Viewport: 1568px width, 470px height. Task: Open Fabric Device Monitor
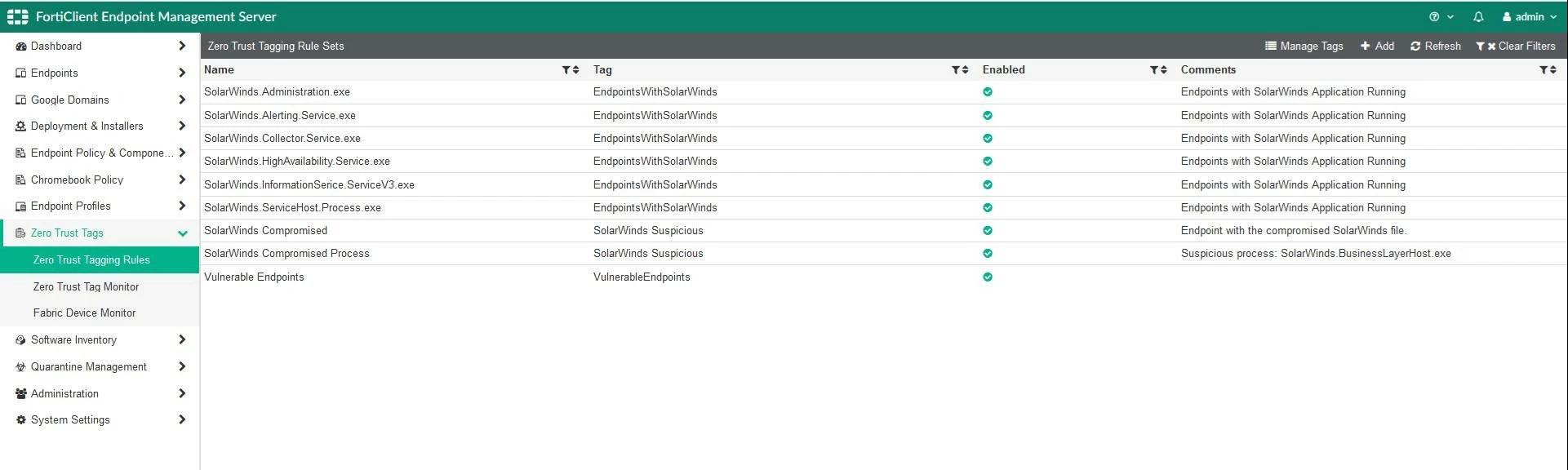(x=100, y=313)
